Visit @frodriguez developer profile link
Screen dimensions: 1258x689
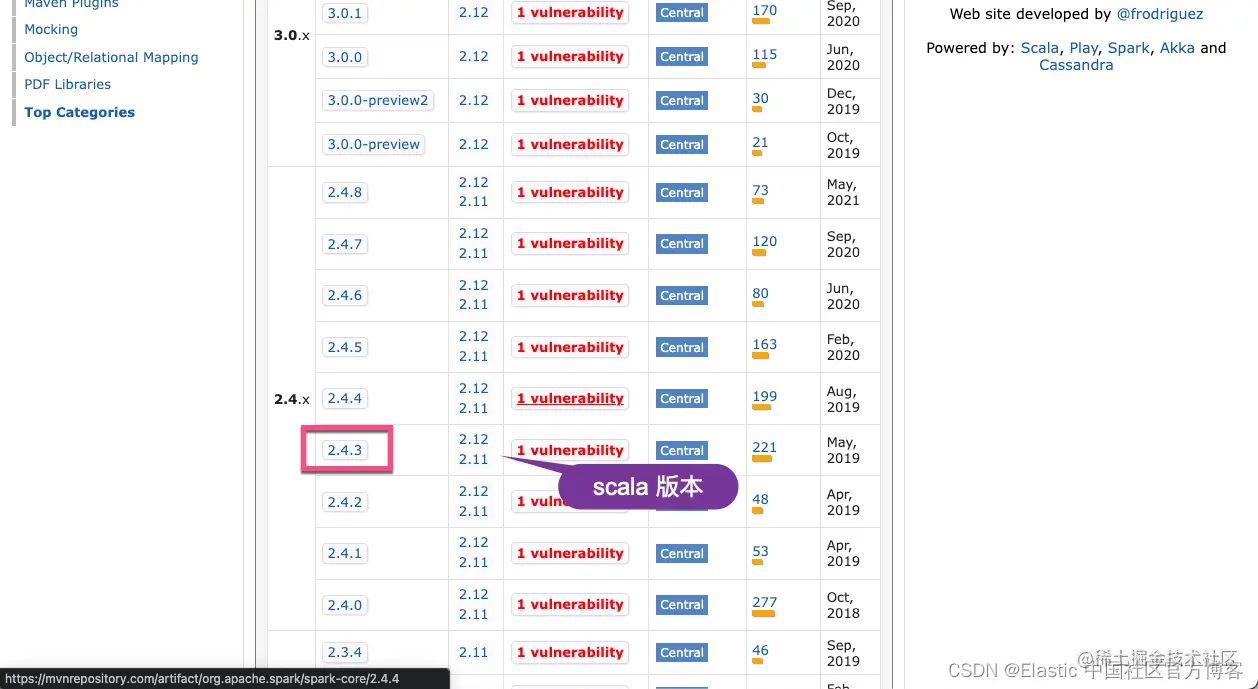[1160, 15]
